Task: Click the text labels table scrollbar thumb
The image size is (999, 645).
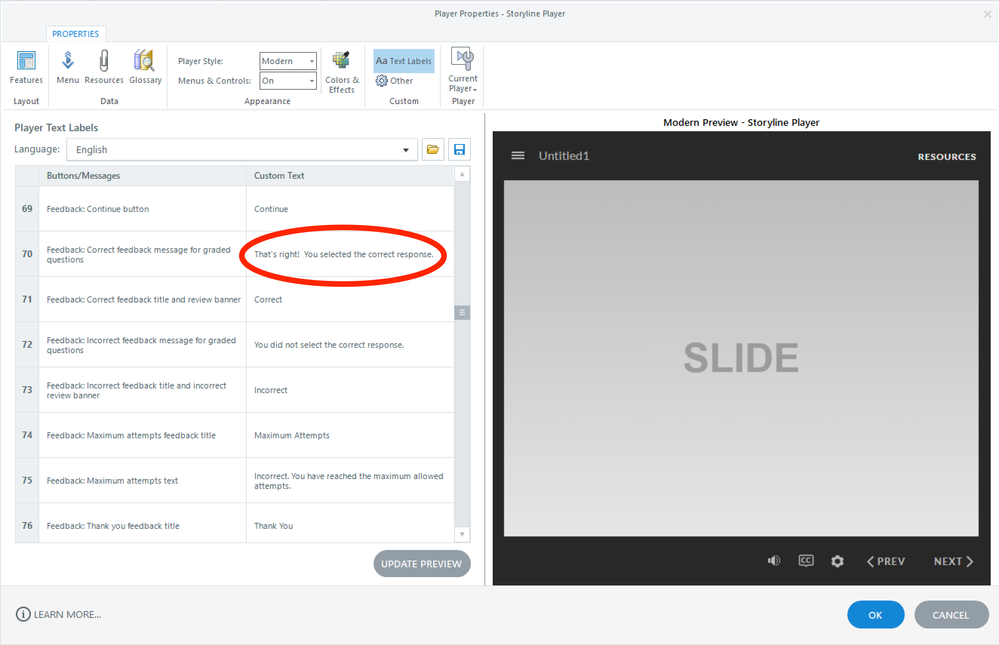Action: coord(462,312)
